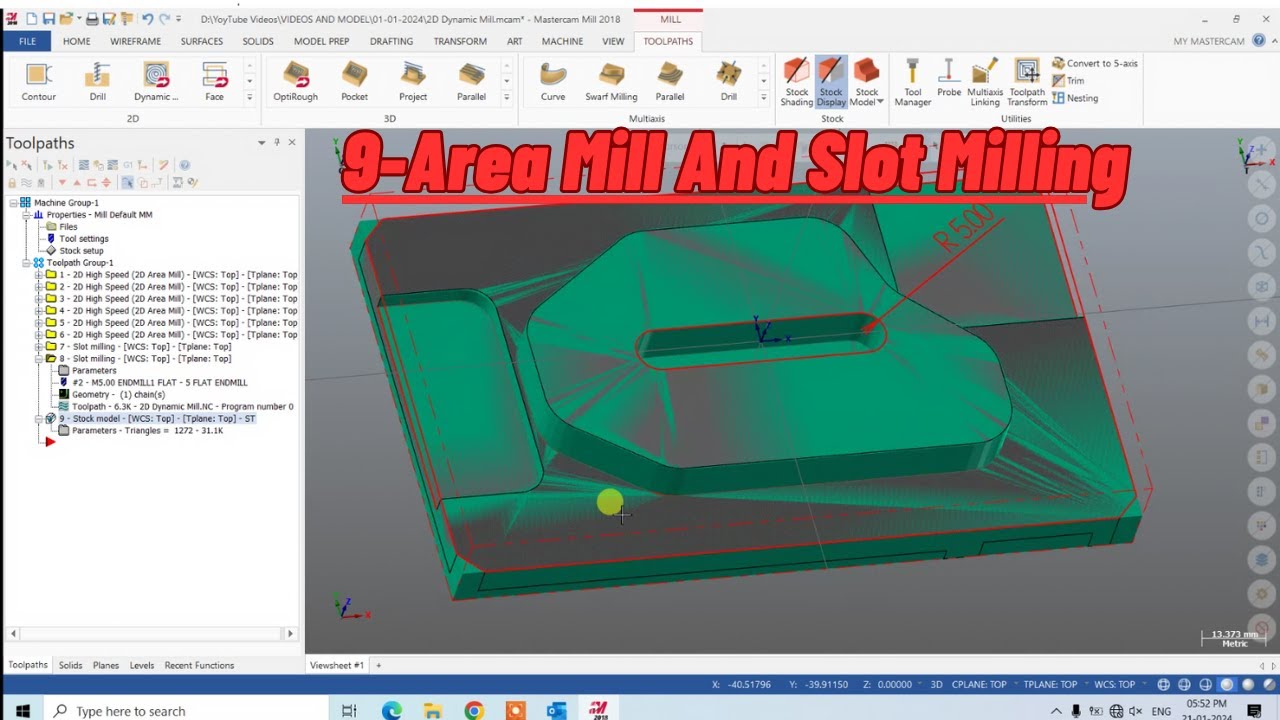1280x720 pixels.
Task: Click the Print icon in quick access toolbar
Action: (92, 19)
